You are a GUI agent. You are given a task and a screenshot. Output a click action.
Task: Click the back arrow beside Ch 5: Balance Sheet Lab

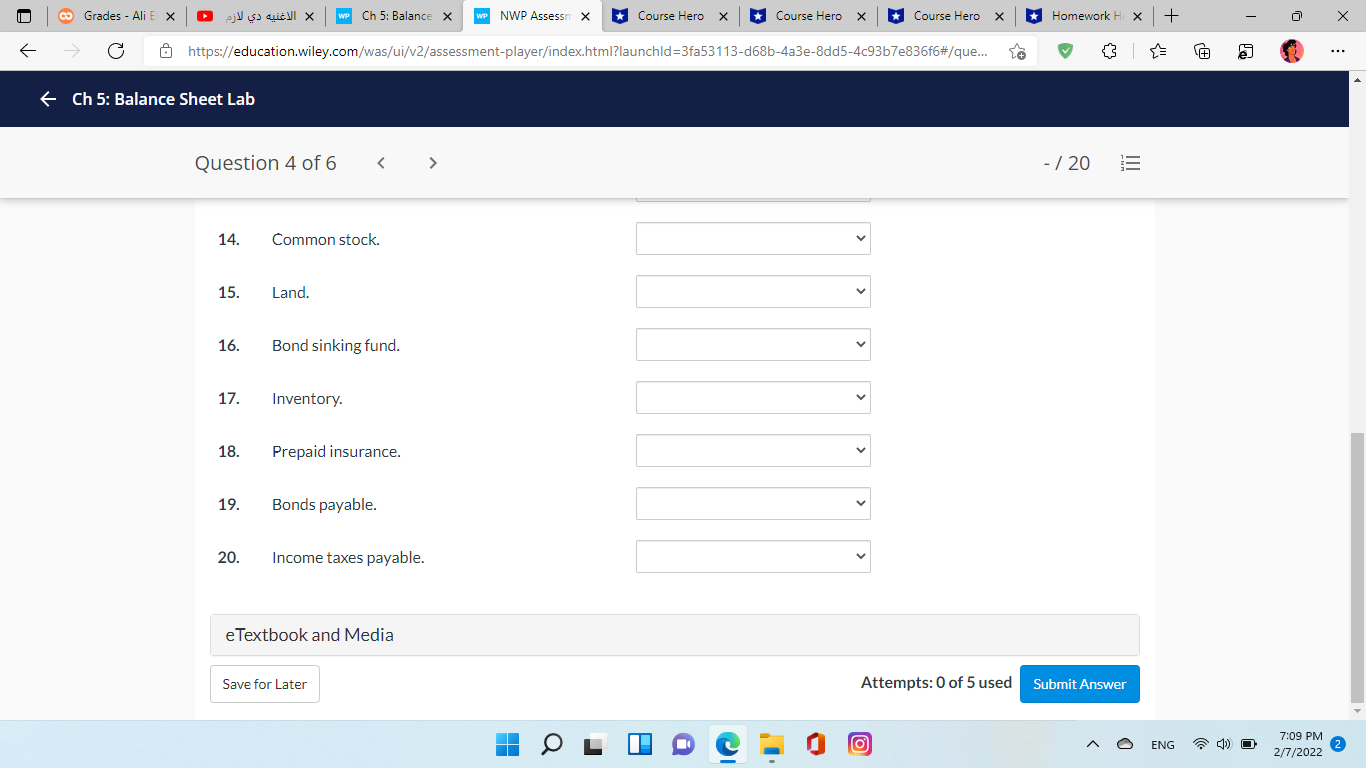coord(47,99)
